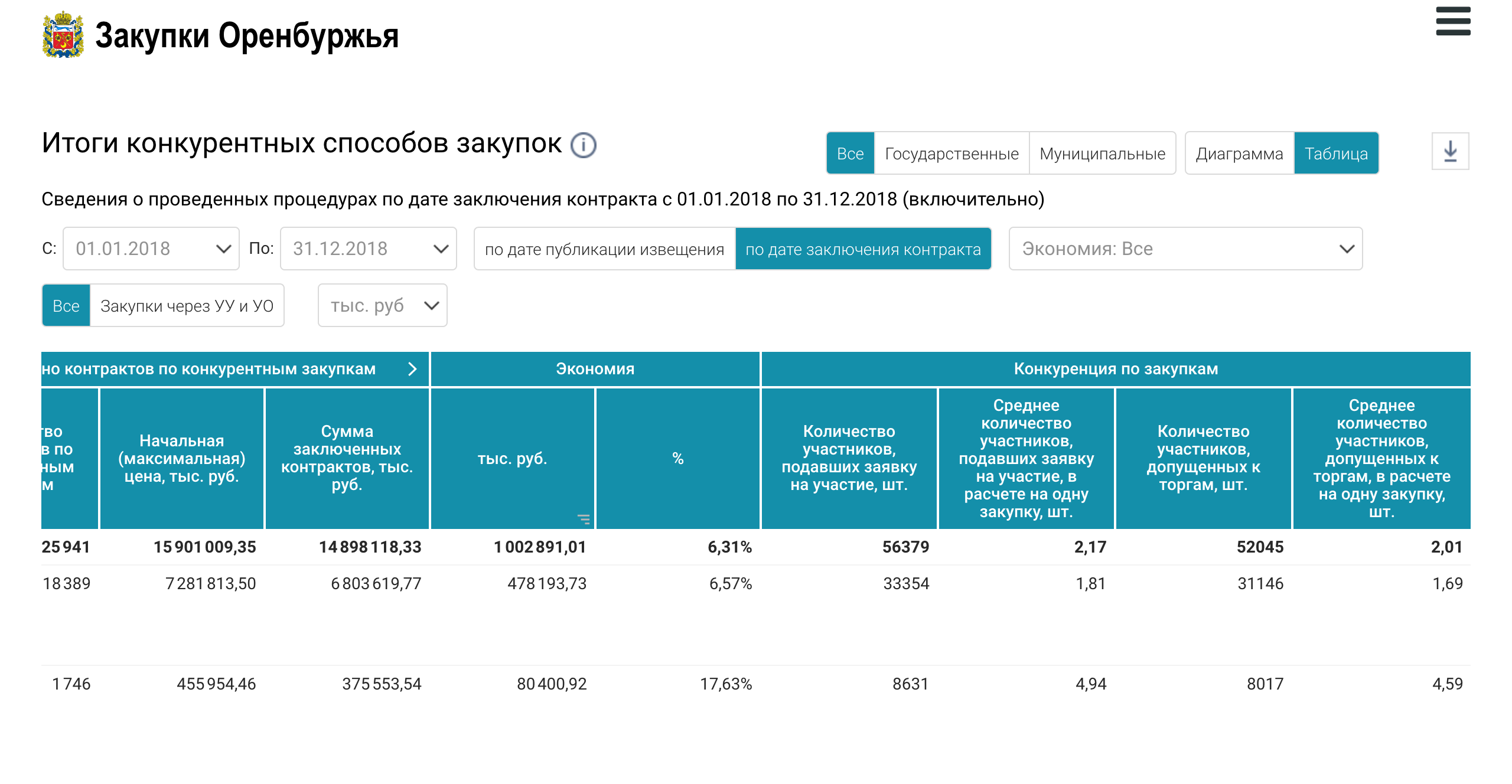Switch to по дате публикации извещения
This screenshot has height=784, width=1512.
pyautogui.click(x=604, y=249)
